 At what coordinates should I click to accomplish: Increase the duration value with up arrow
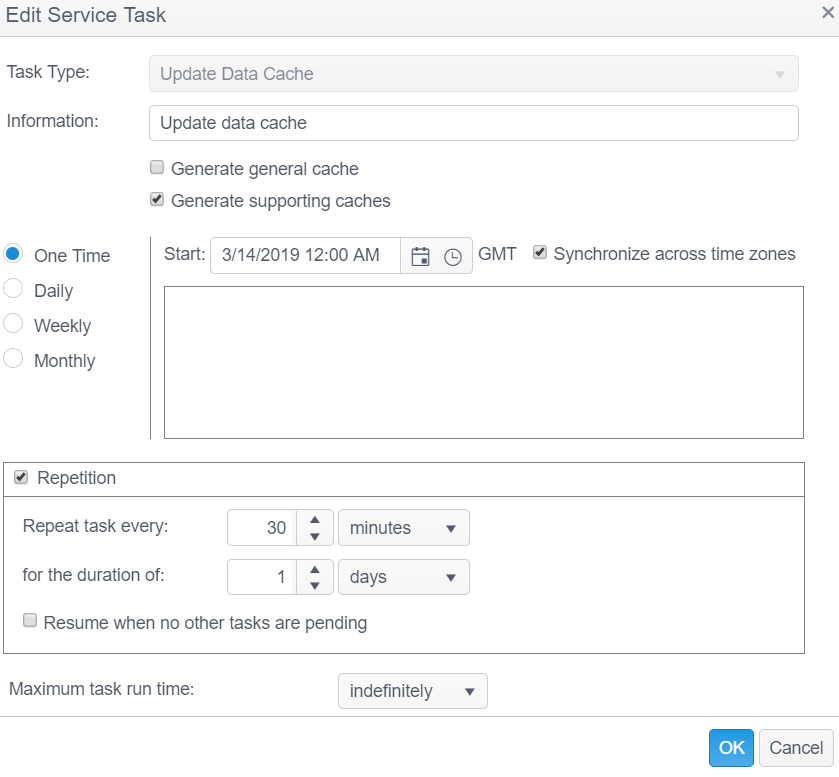(314, 569)
